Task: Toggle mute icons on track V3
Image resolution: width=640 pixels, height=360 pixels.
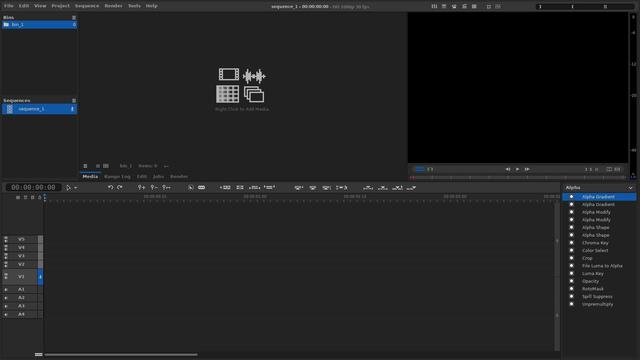Action: tap(6, 256)
